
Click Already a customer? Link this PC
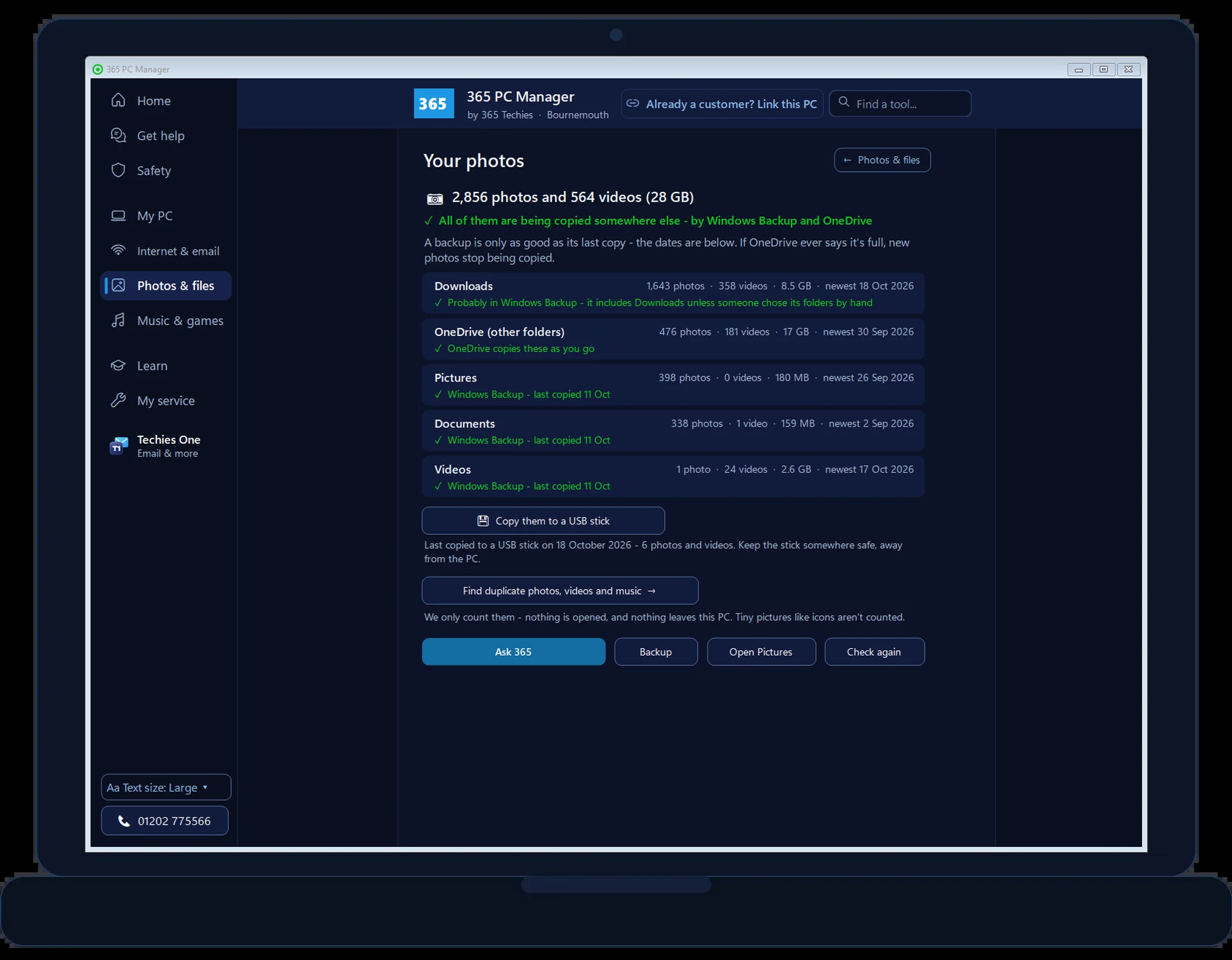pyautogui.click(x=722, y=104)
